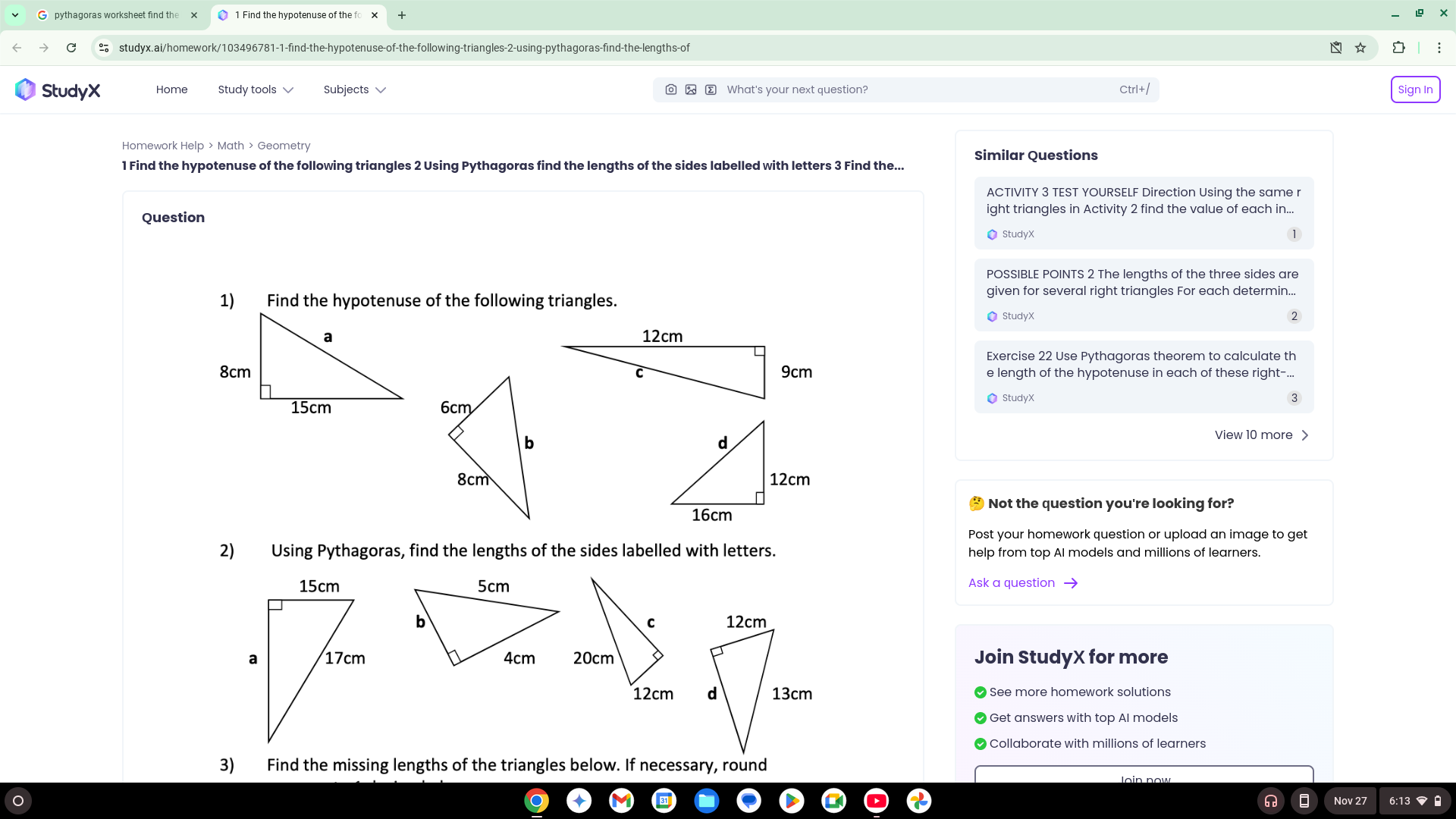Screen dimensions: 1456x819
Task: Click the address bar URL
Action: pos(404,48)
